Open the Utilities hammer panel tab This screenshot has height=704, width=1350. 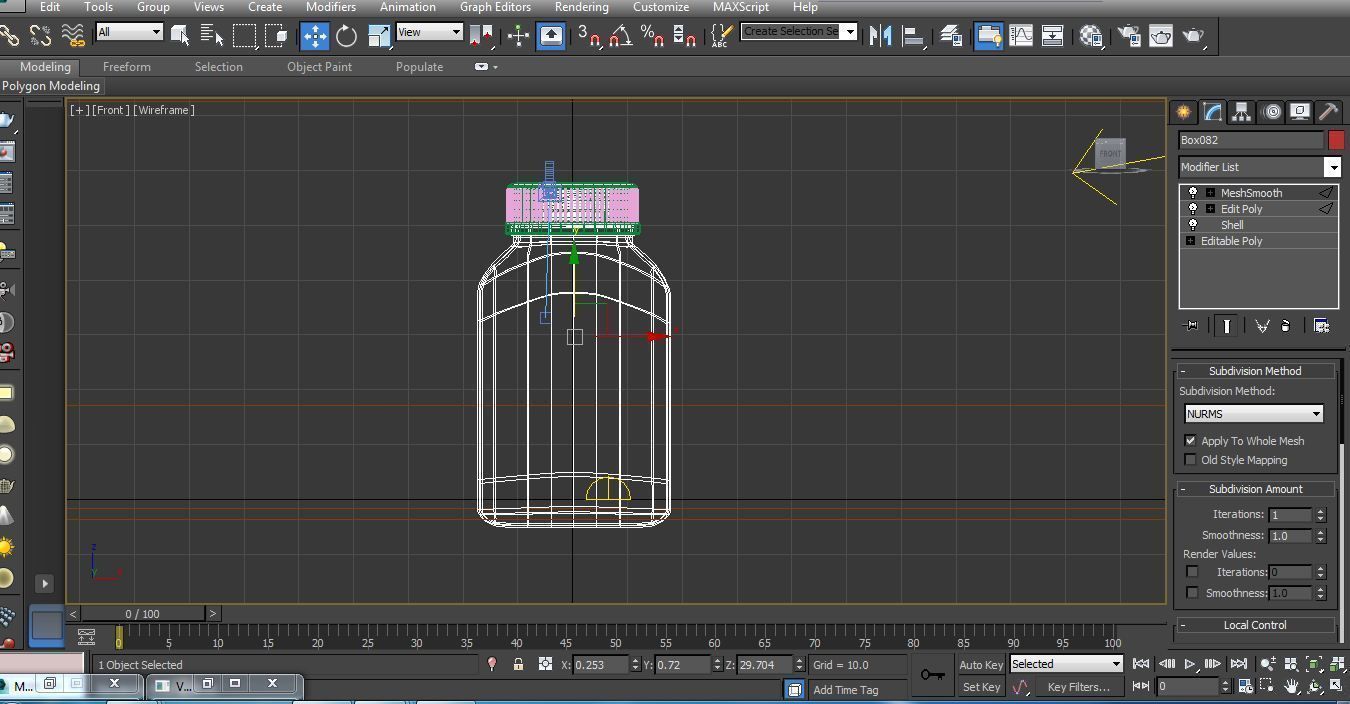pos(1328,112)
